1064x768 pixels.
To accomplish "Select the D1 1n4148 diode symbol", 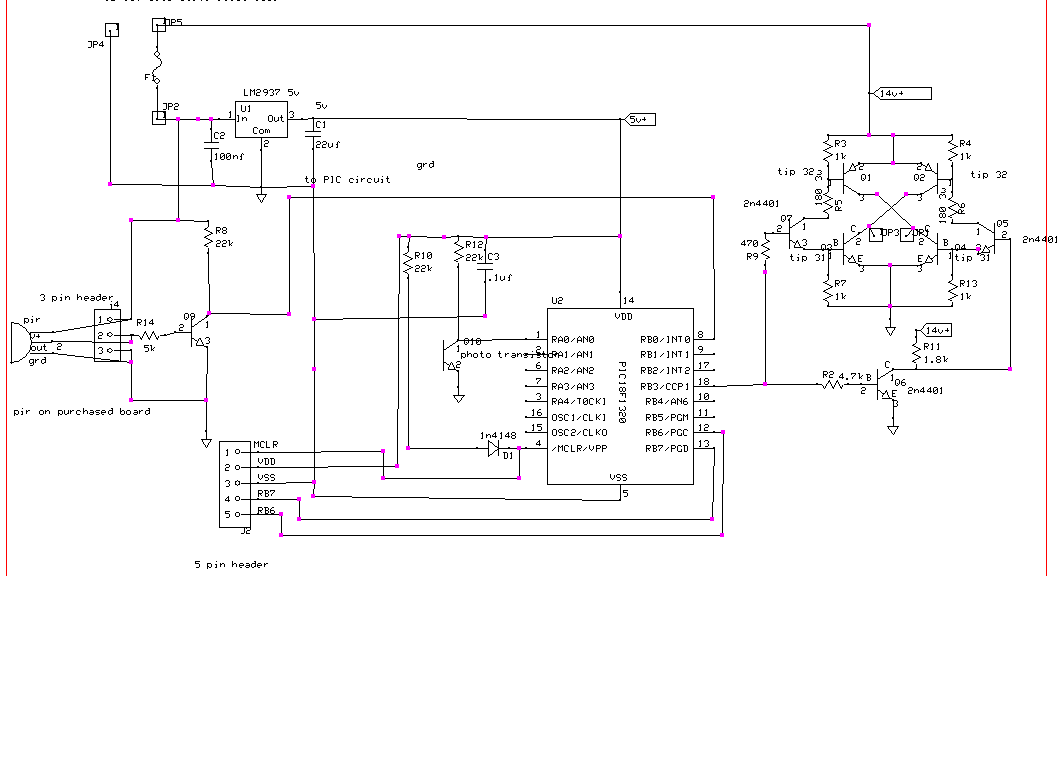I will [x=495, y=448].
